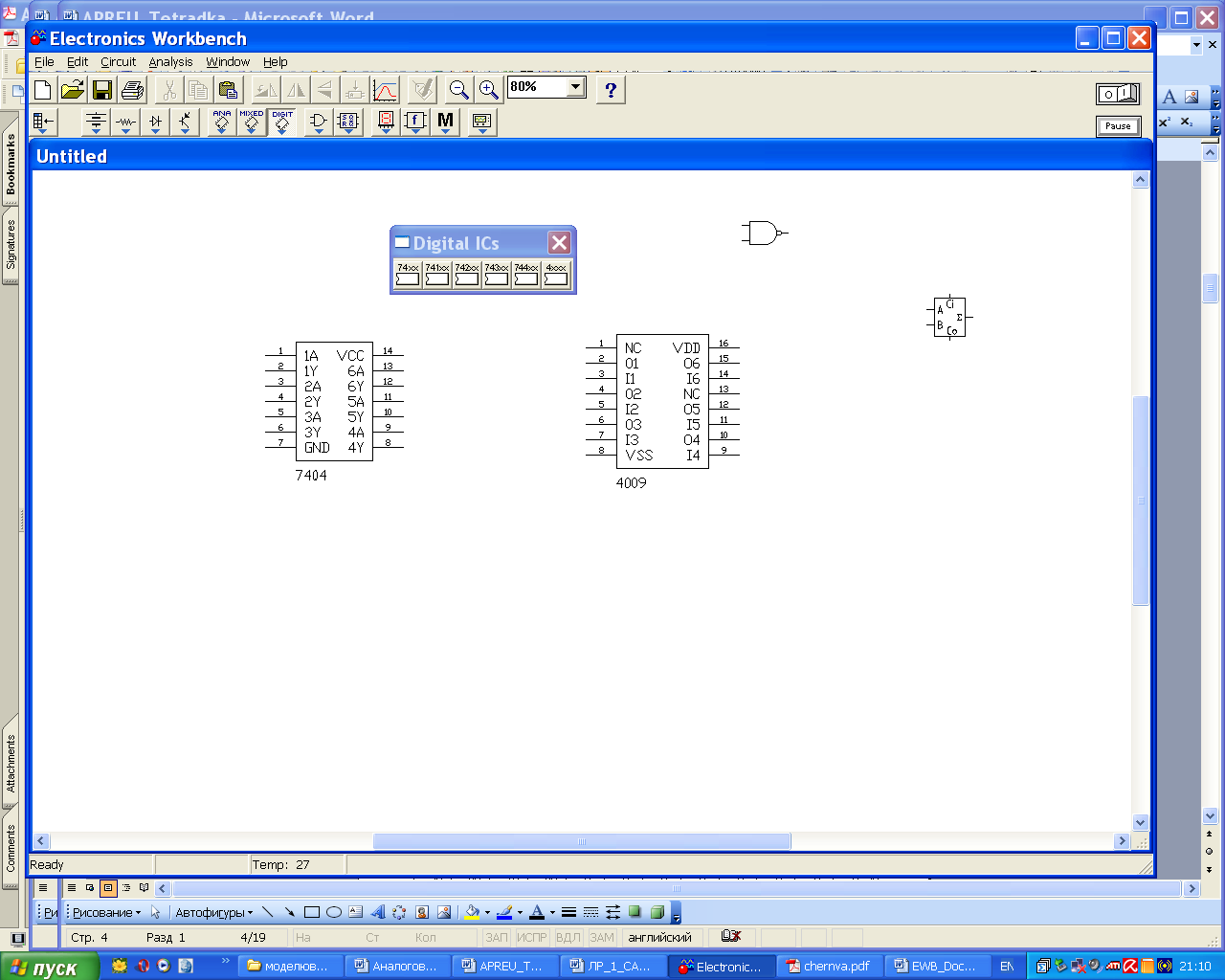Open the Digital flip-flop parts bin

point(348,122)
